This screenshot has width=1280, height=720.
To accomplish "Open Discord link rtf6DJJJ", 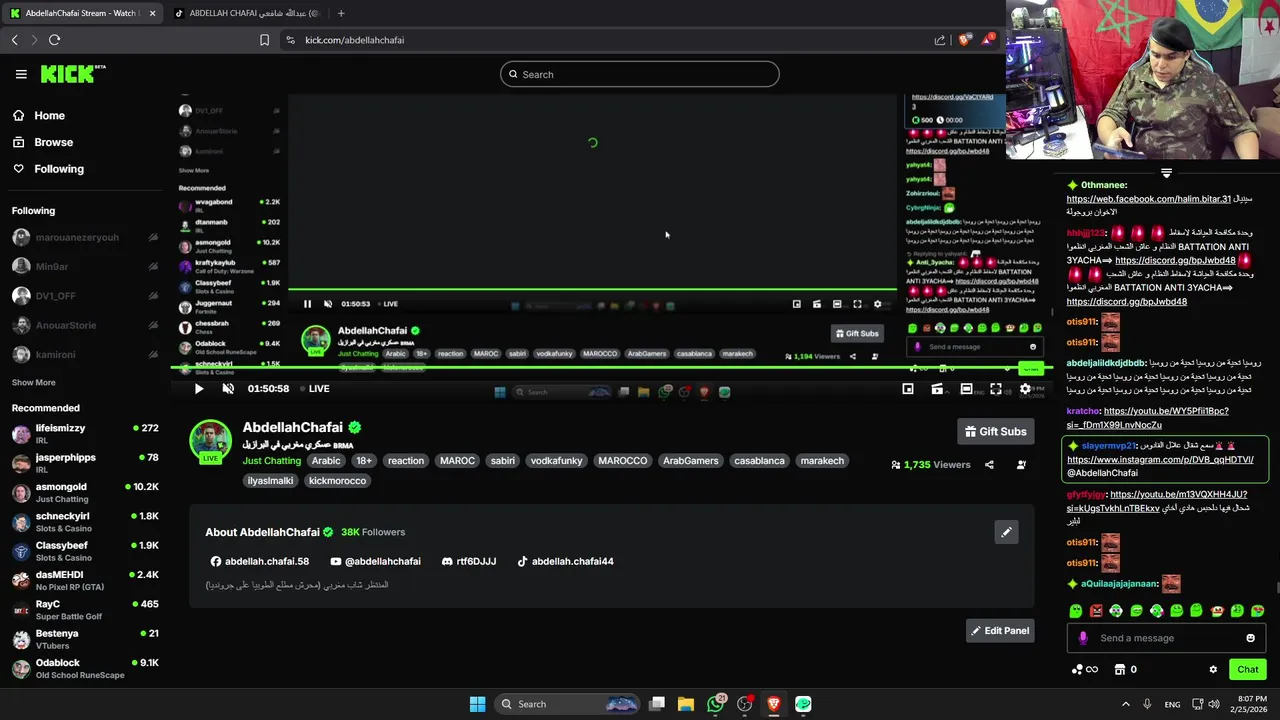I will point(469,562).
